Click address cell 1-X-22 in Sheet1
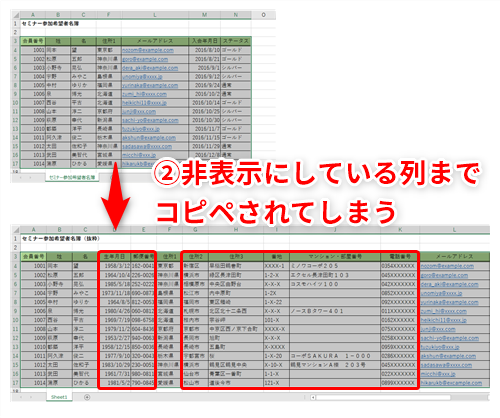This screenshot has width=500, height=418. [x=276, y=302]
